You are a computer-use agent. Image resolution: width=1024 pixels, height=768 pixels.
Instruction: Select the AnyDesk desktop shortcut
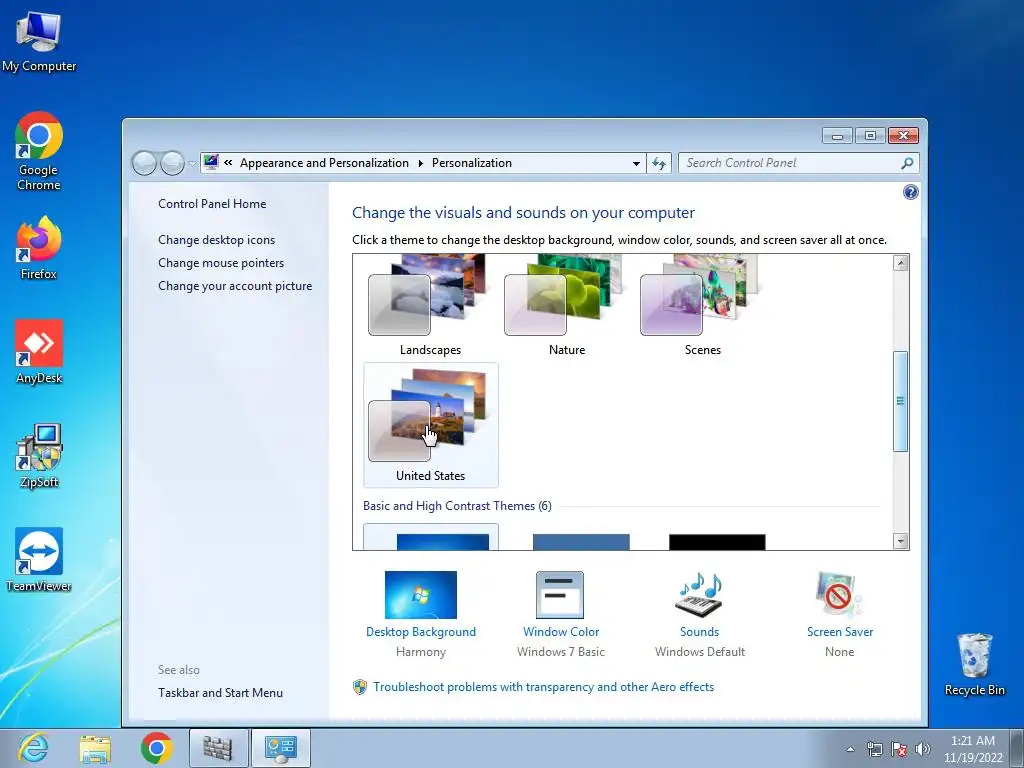coord(39,351)
